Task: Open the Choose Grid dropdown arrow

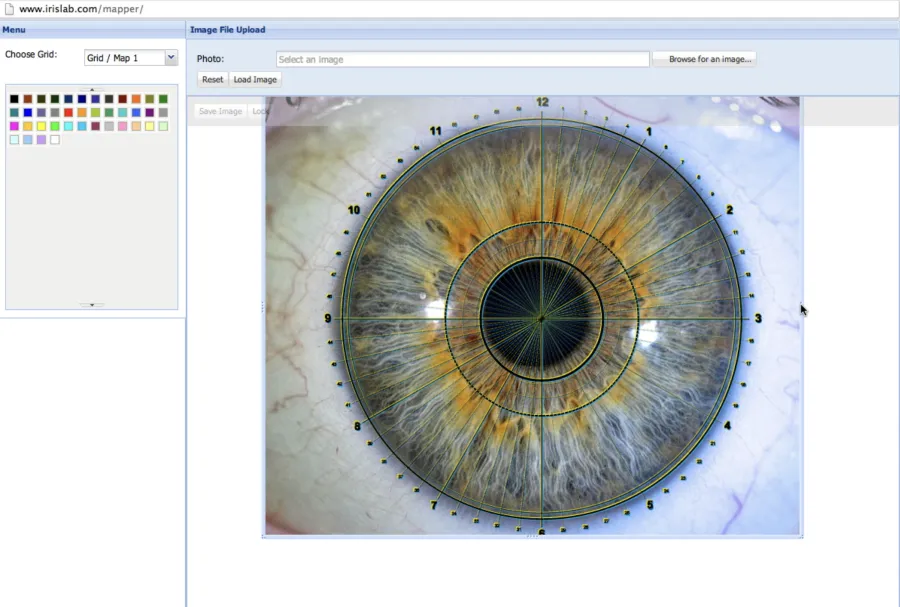Action: [x=171, y=57]
